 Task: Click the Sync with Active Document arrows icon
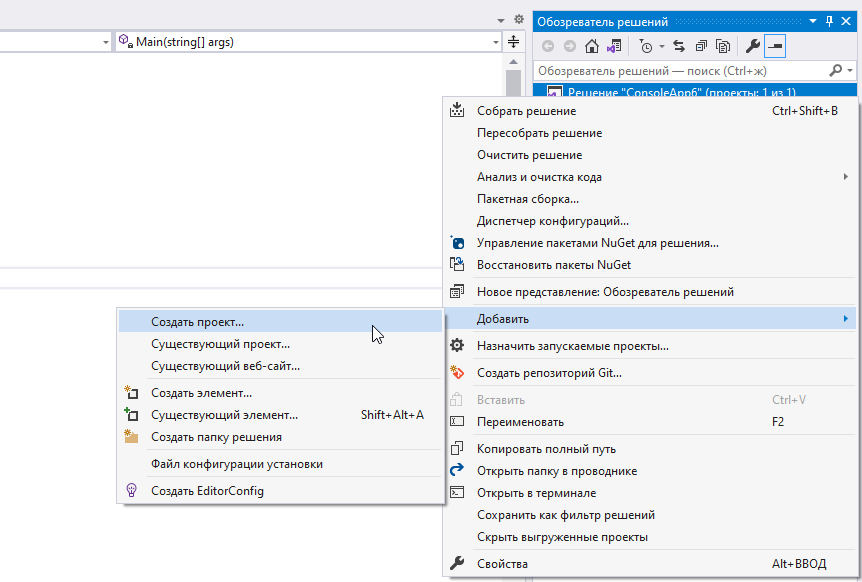pyautogui.click(x=679, y=46)
